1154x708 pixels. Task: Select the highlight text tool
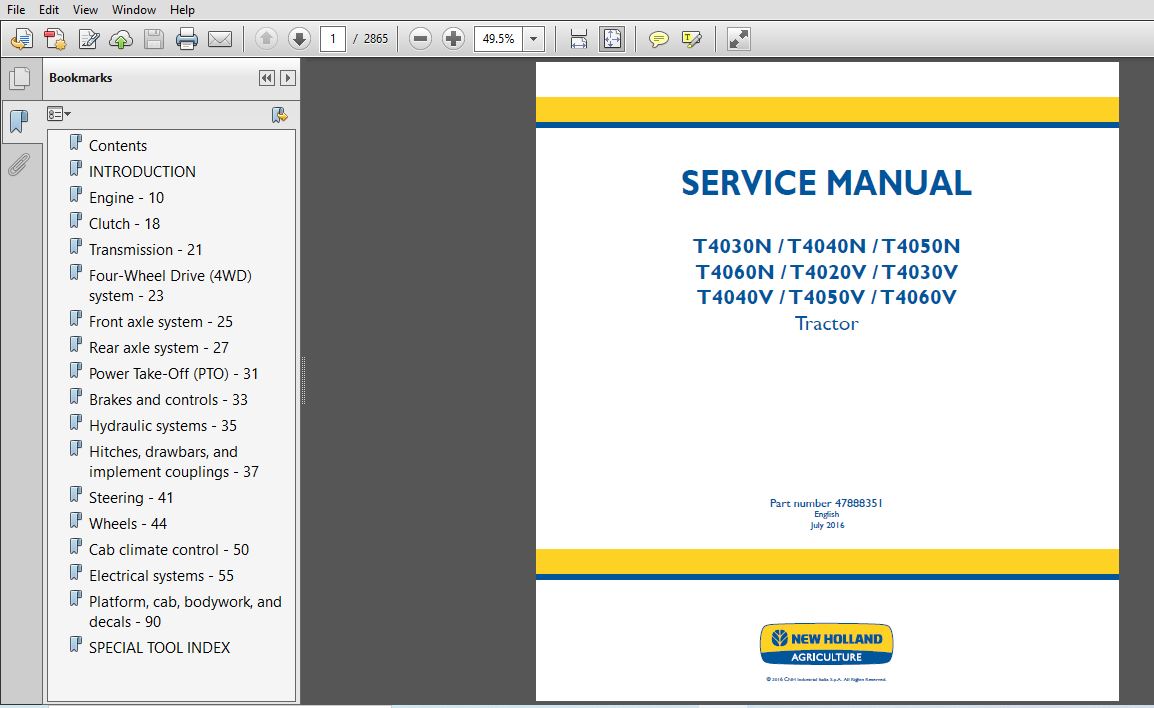pos(691,39)
